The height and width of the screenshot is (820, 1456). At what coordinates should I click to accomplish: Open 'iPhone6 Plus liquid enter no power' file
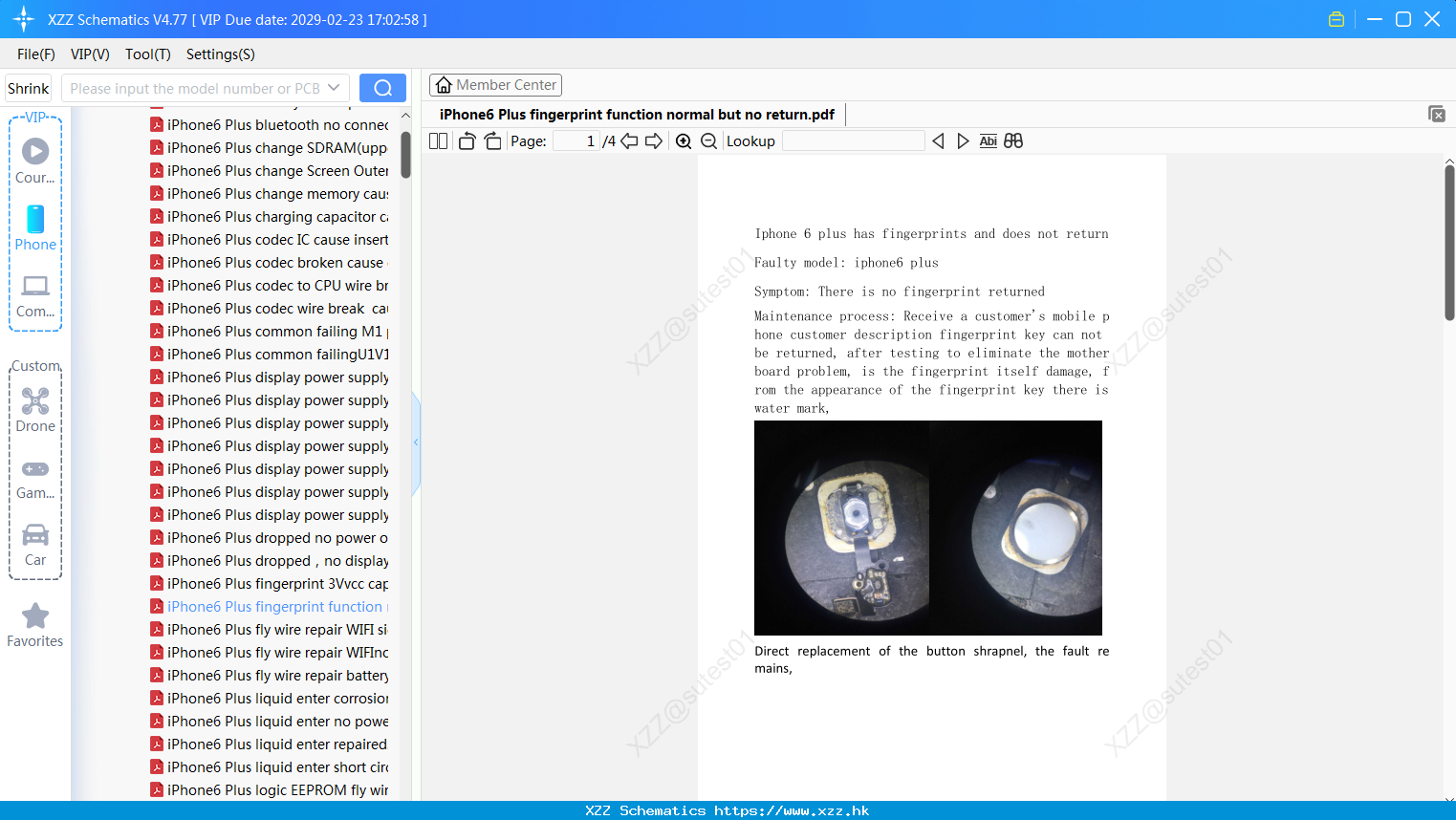click(x=270, y=722)
